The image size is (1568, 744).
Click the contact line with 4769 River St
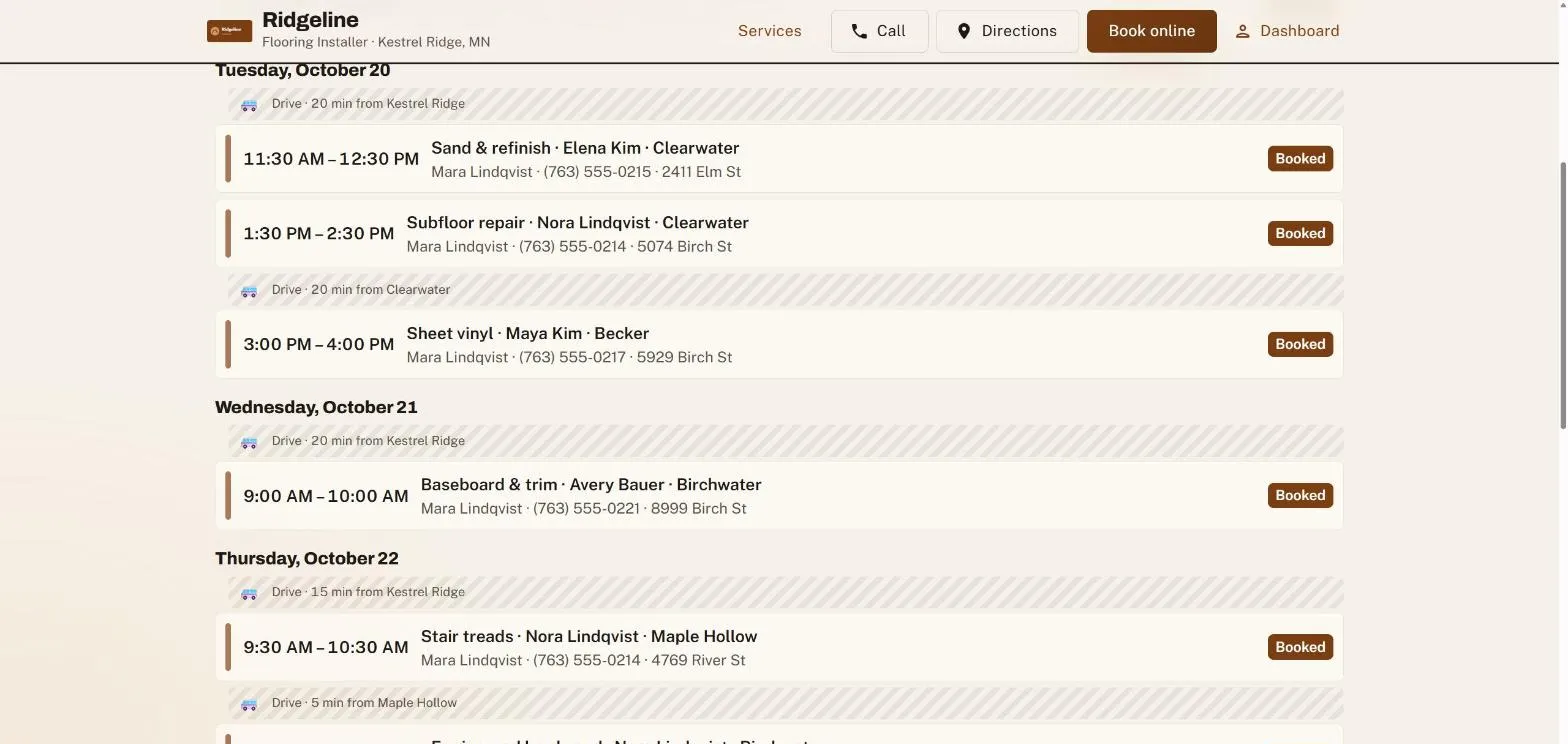click(x=583, y=661)
